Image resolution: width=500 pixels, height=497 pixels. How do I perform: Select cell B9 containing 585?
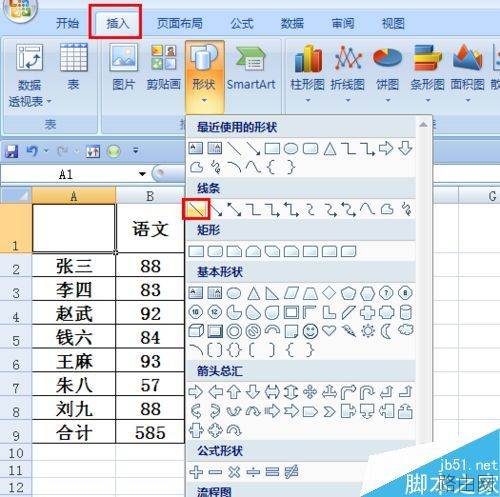(150, 432)
